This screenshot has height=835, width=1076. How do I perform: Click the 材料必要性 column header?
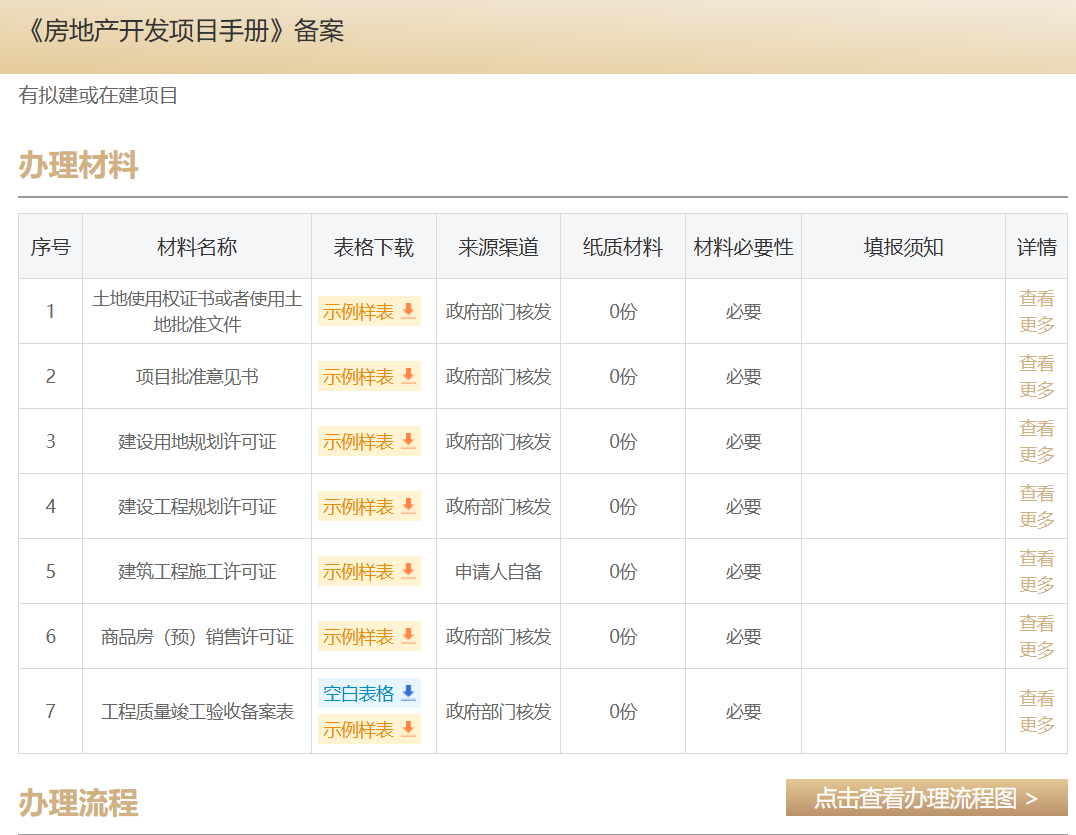pos(743,247)
